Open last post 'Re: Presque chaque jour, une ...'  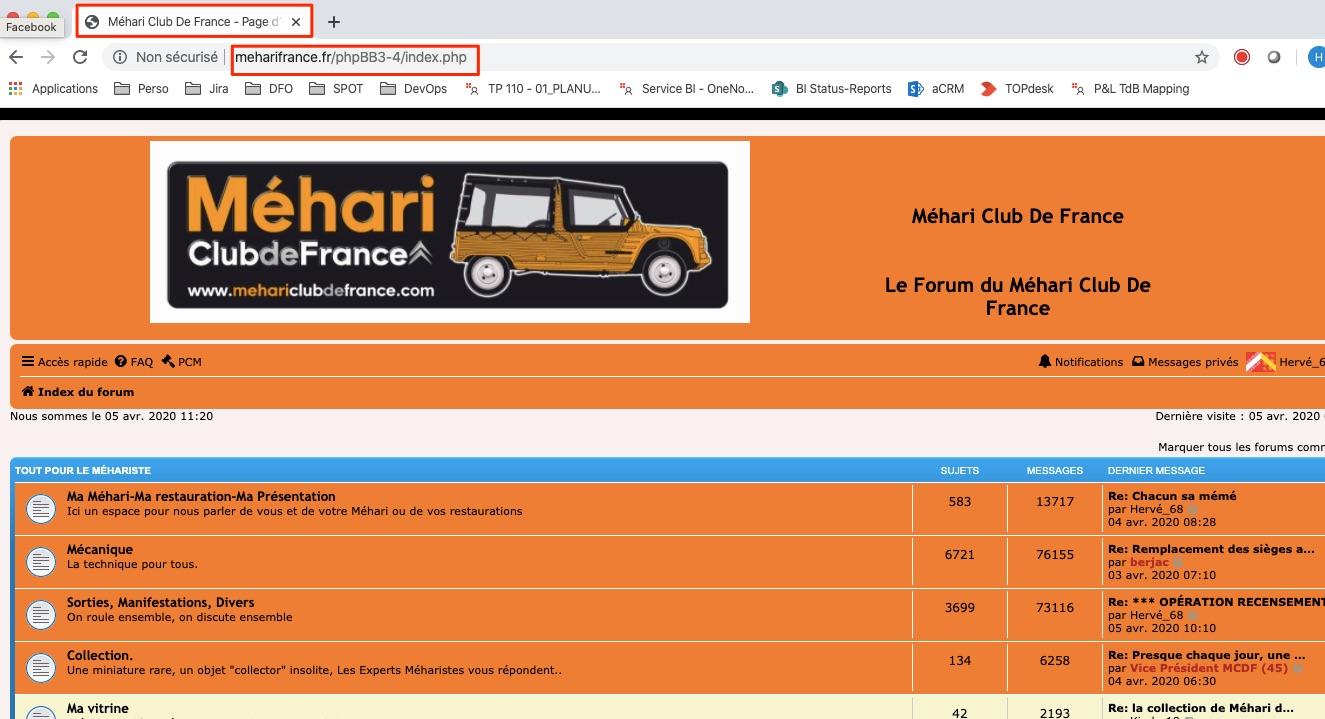point(1207,655)
